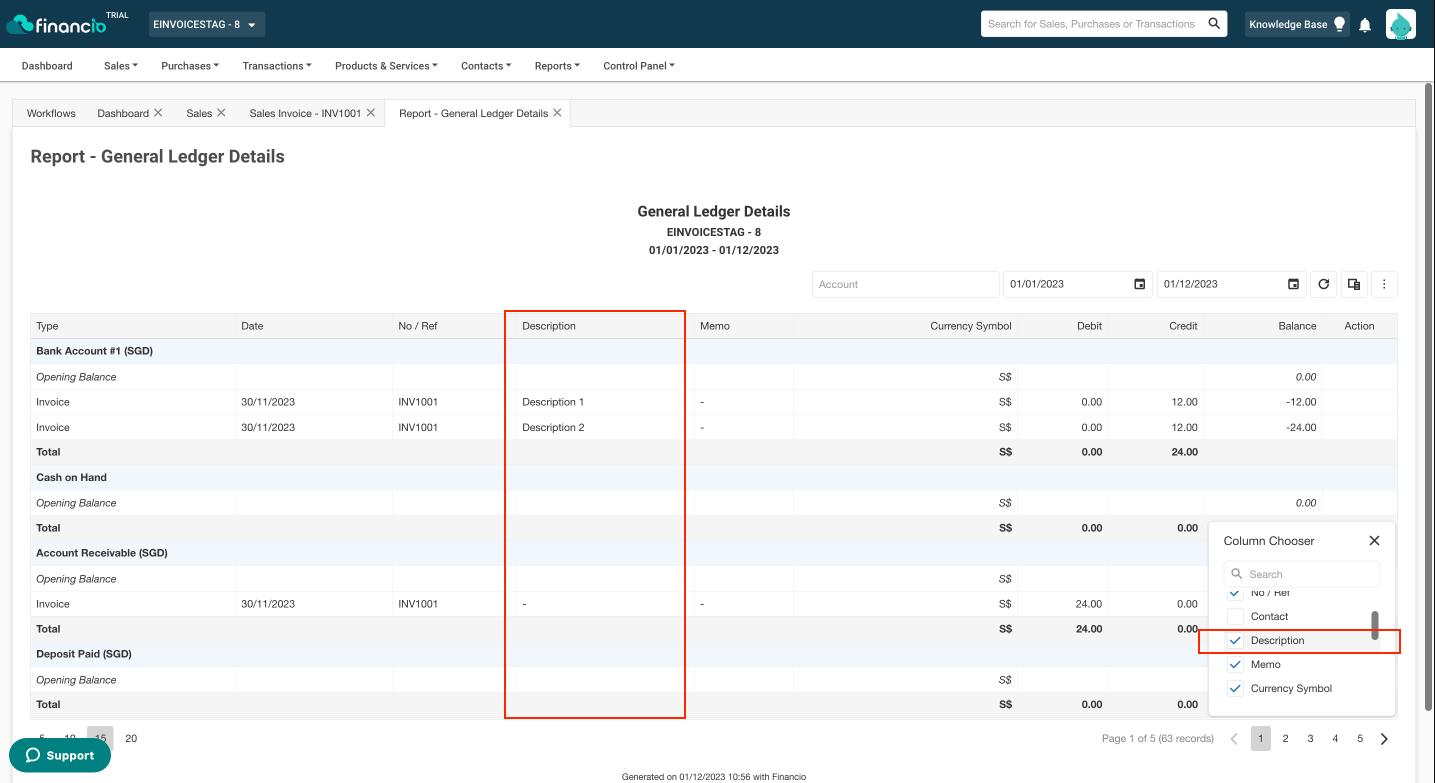Close the Column Chooser panel

click(1374, 540)
